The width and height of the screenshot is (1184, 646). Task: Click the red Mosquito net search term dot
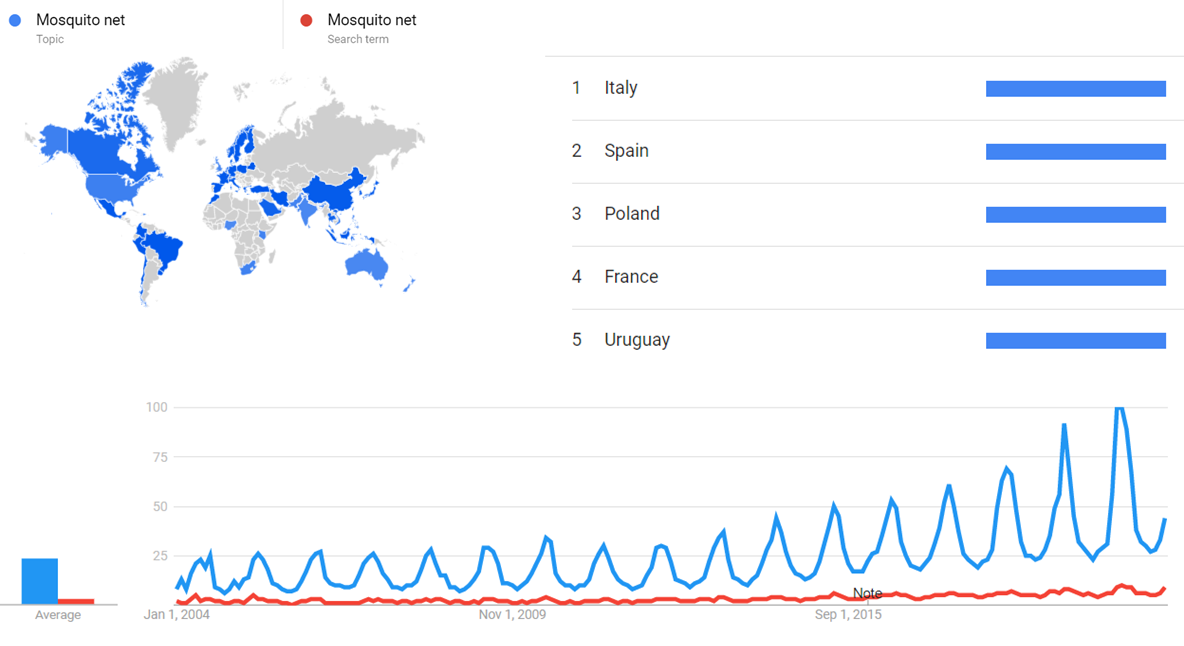point(307,21)
